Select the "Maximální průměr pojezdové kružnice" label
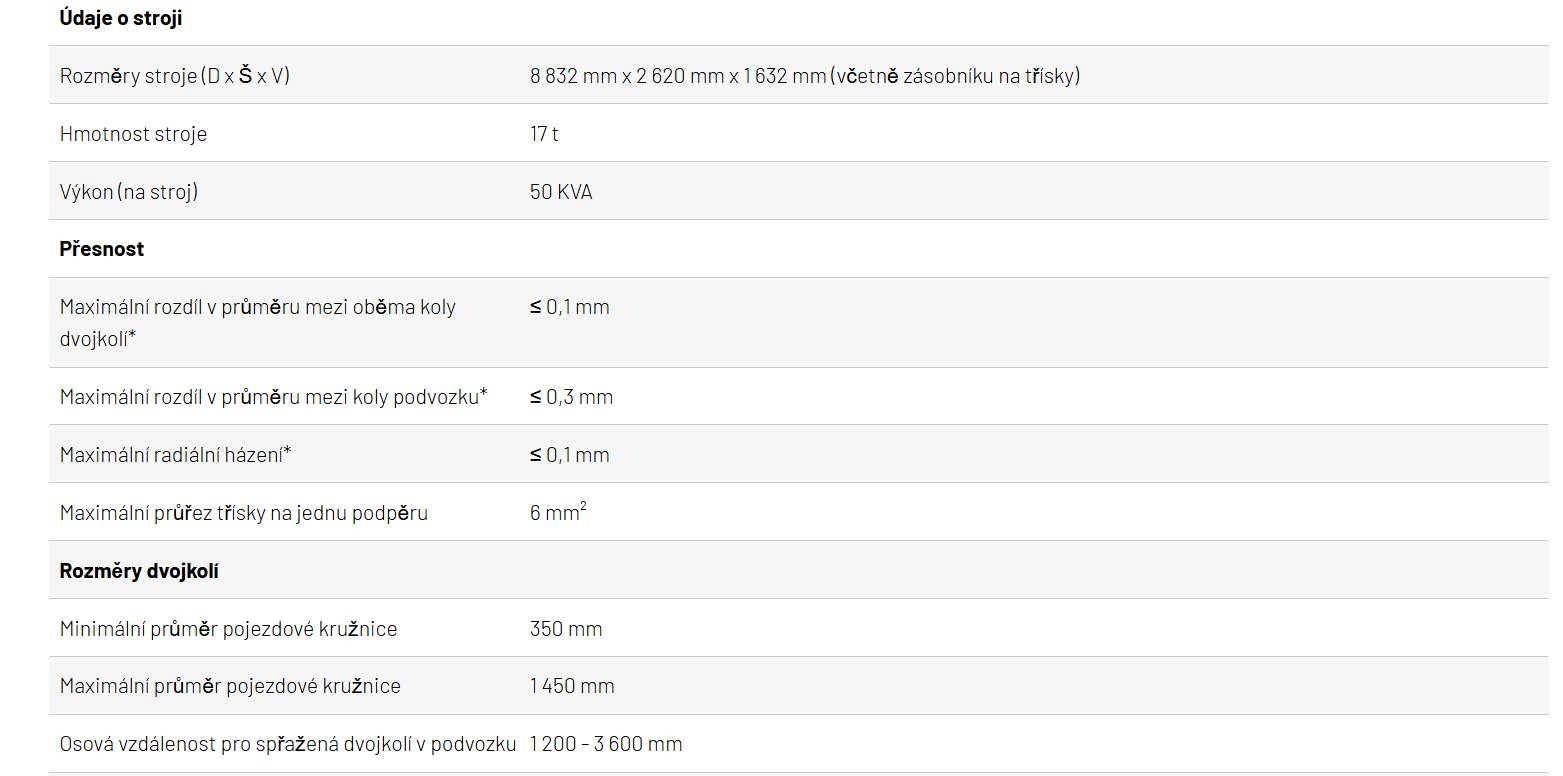1563x776 pixels. click(230, 686)
